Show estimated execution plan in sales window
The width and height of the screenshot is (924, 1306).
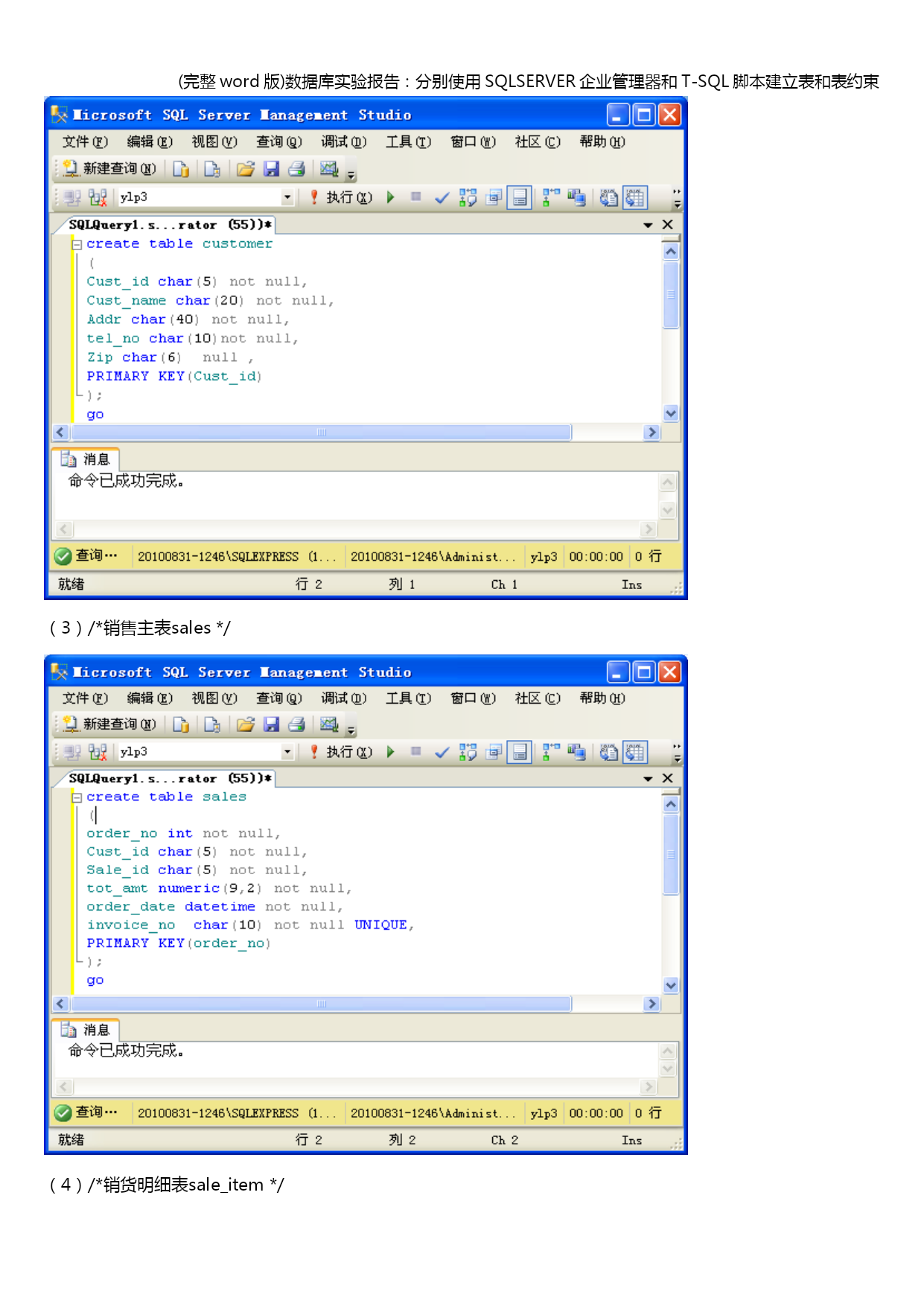tap(468, 752)
